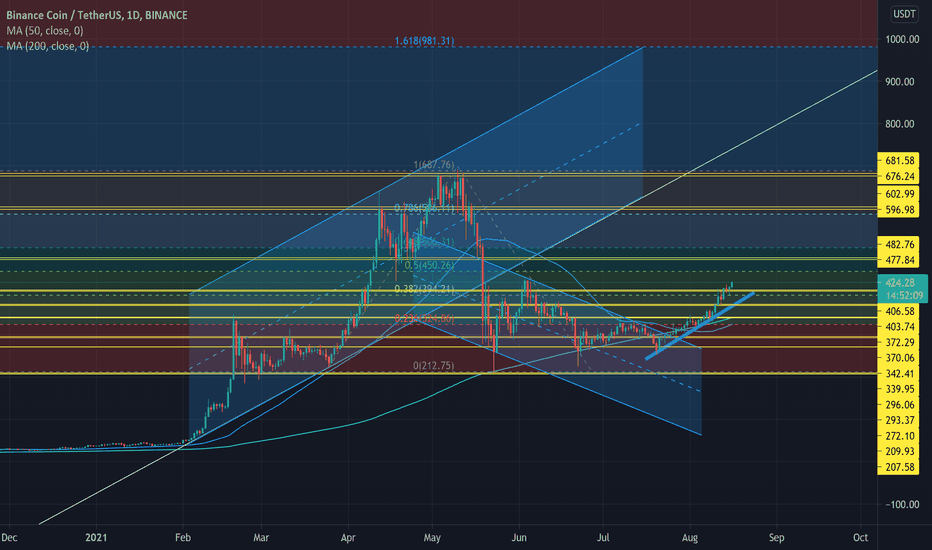Click the 339.95 yellow price label
Image resolution: width=932 pixels, height=550 pixels.
(x=899, y=389)
